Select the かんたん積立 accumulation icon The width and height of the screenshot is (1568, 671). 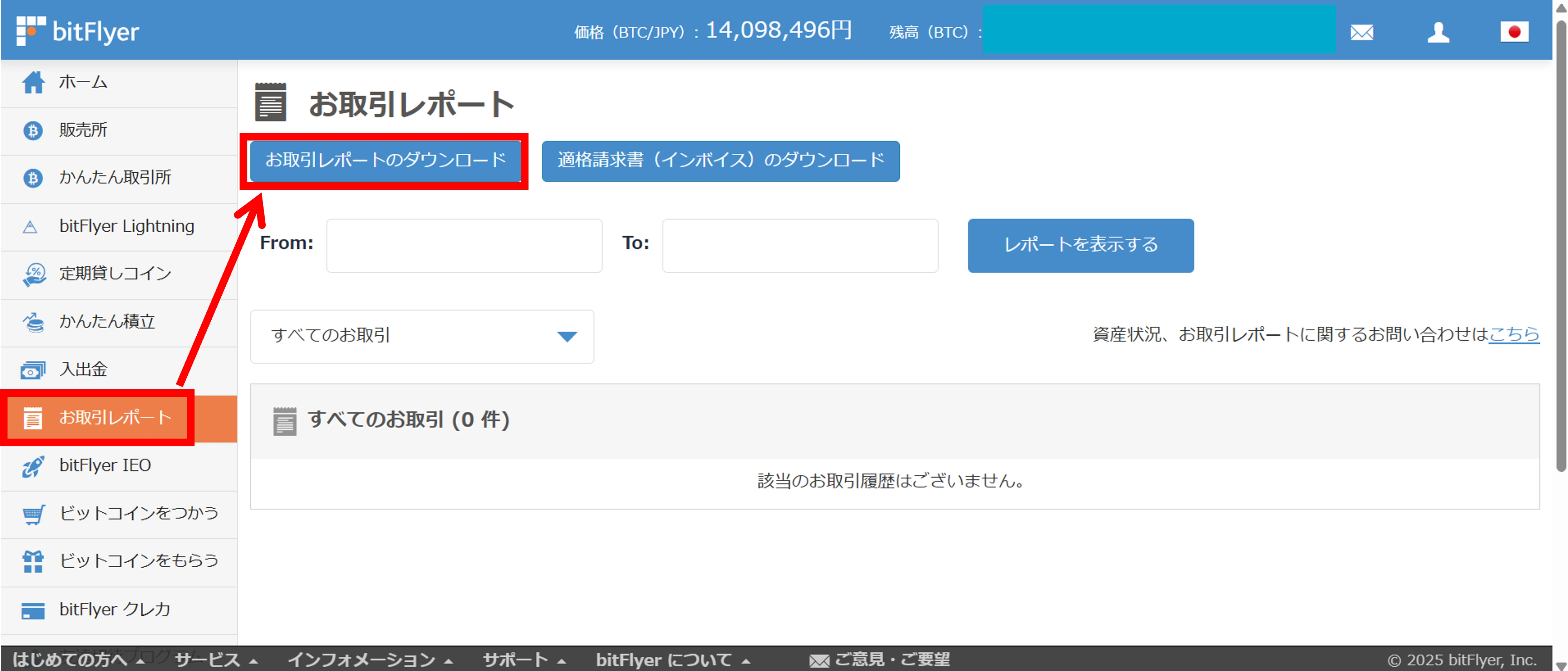tap(34, 322)
